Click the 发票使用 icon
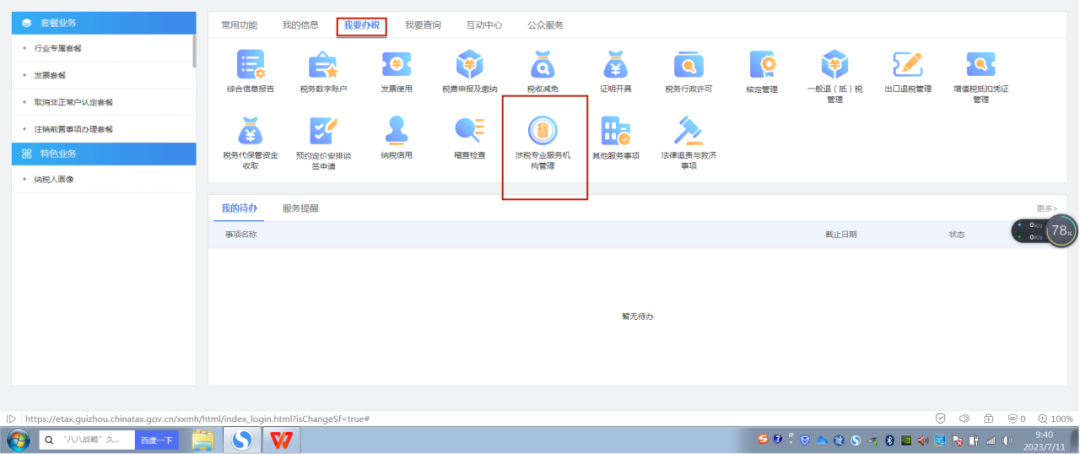1080x454 pixels. [396, 65]
